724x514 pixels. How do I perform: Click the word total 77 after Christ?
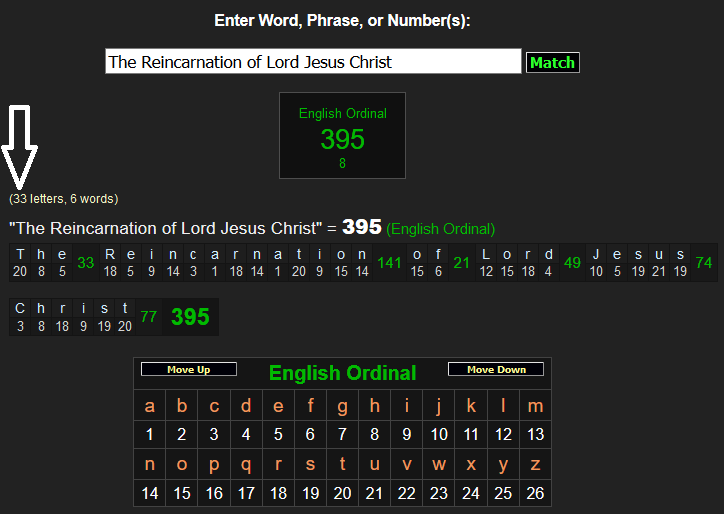[x=149, y=317]
